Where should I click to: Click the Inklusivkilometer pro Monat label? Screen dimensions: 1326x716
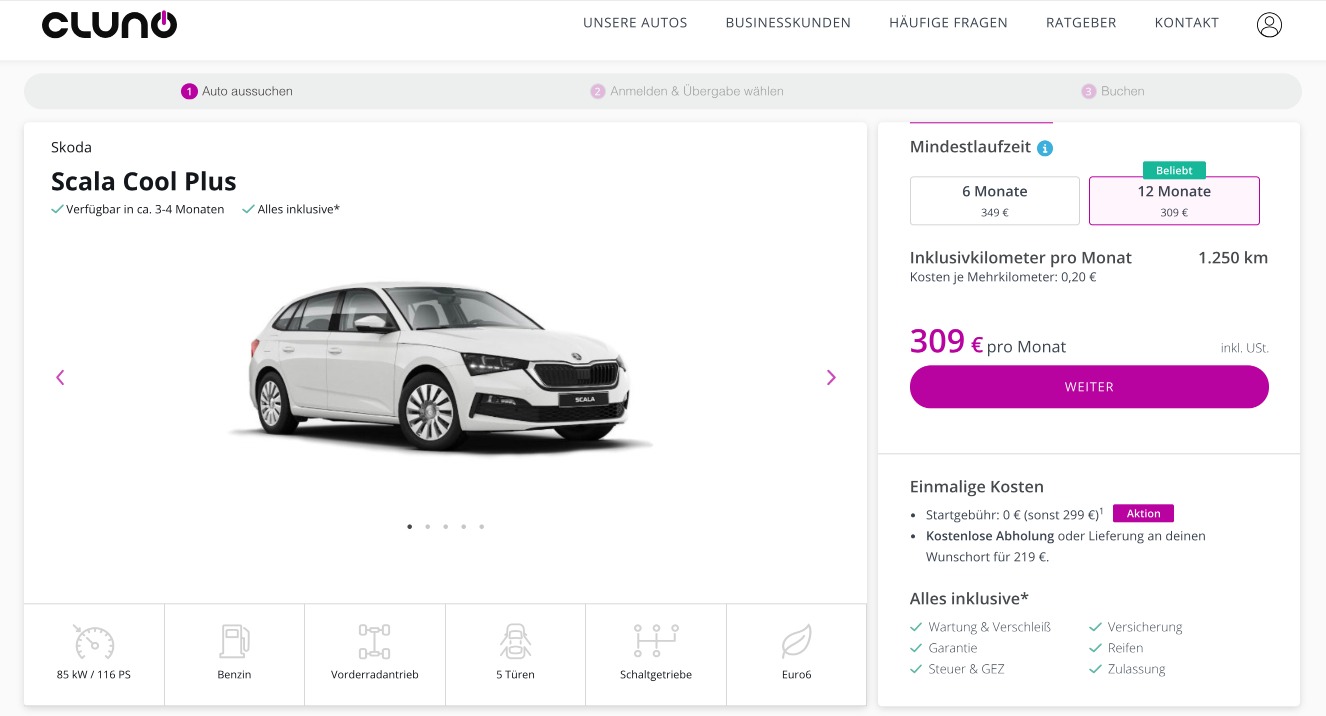pyautogui.click(x=1021, y=258)
